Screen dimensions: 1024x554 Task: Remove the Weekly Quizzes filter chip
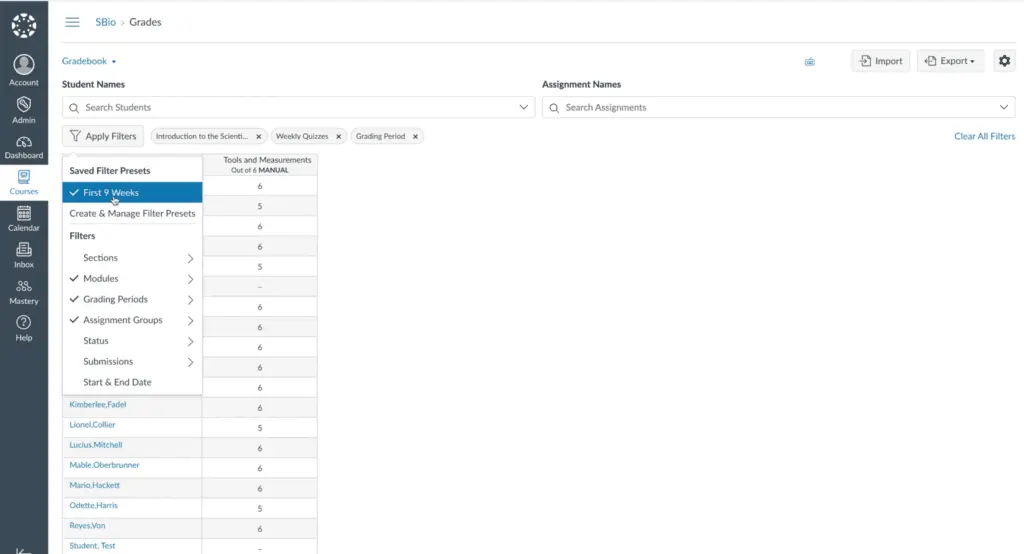(338, 137)
